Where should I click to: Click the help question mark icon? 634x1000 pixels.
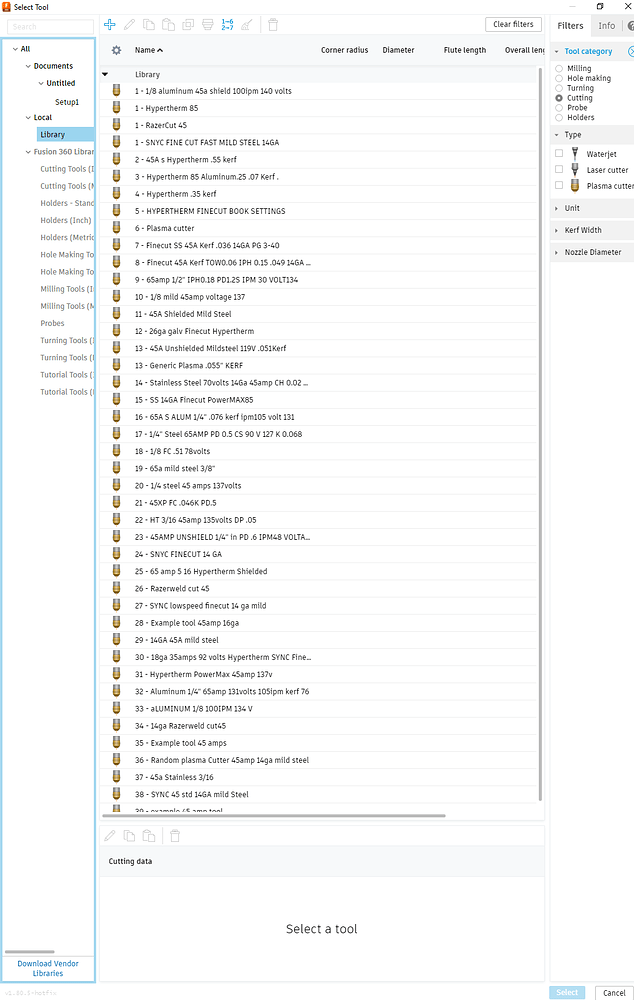(631, 26)
